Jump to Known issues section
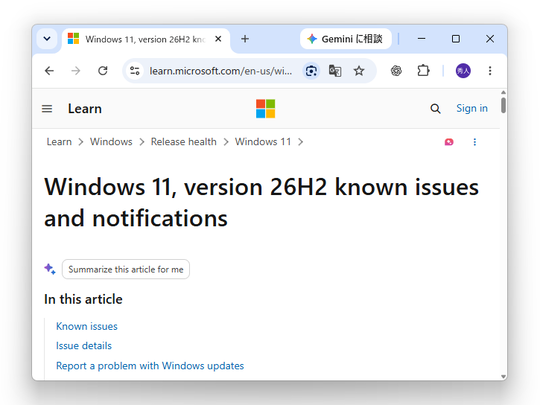Viewport: 540px width, 405px height. tap(87, 326)
